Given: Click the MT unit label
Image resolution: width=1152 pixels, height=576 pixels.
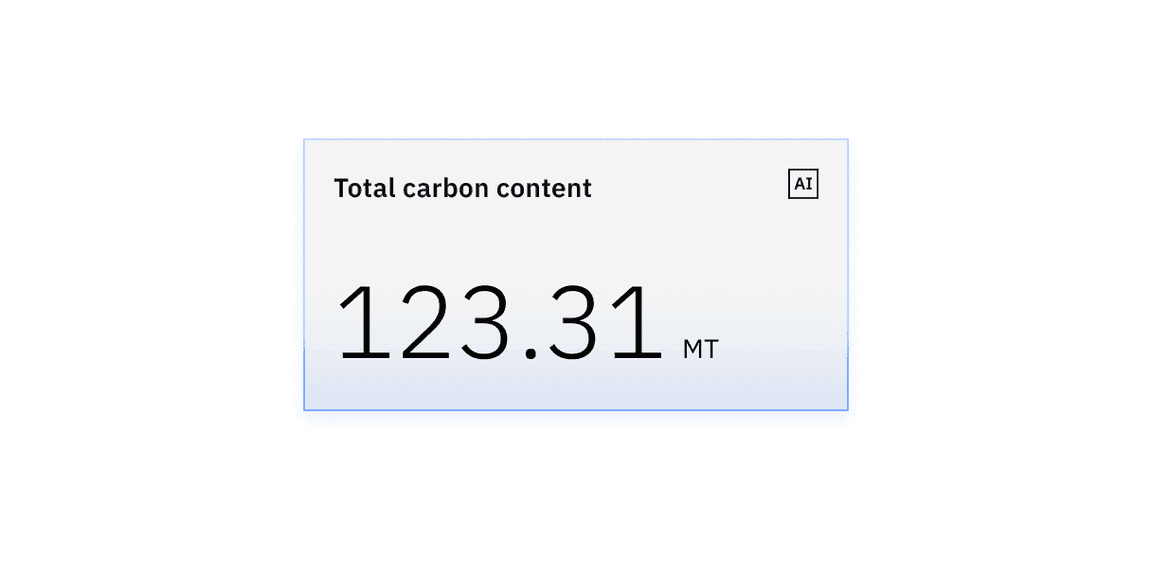Looking at the screenshot, I should (702, 348).
